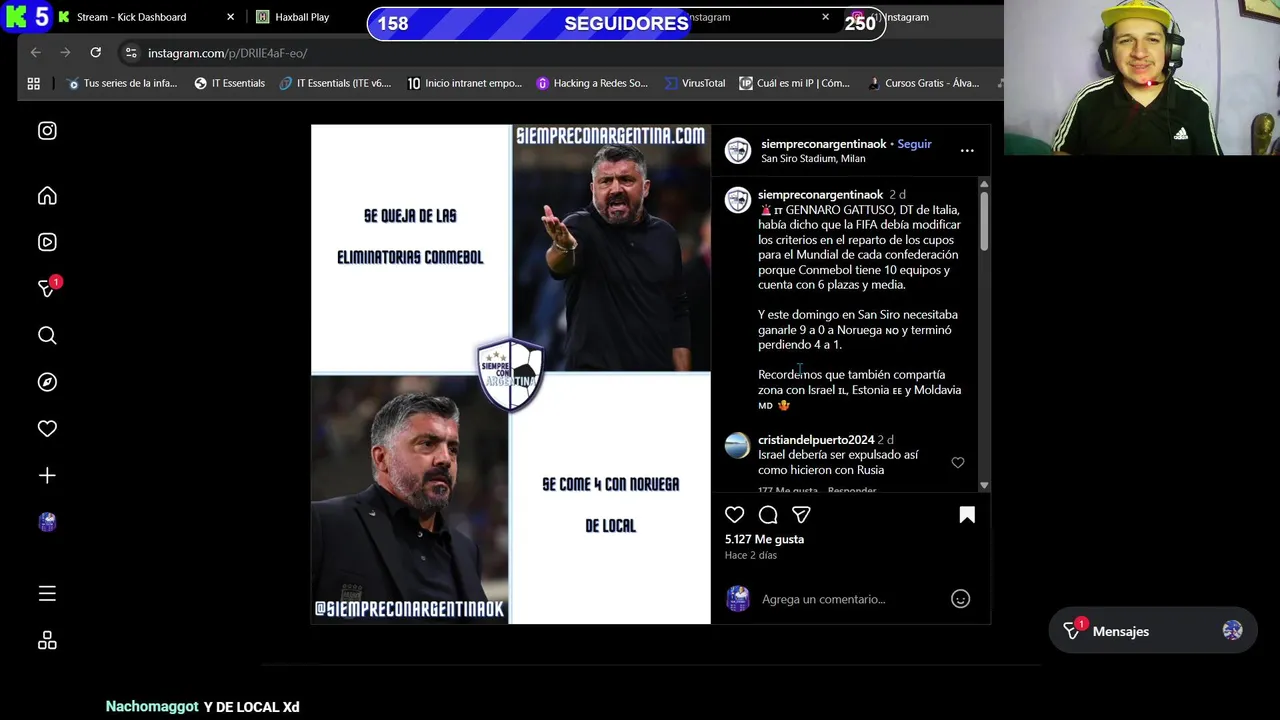
Task: Click Nachomaggot chat username
Action: pyautogui.click(x=152, y=706)
